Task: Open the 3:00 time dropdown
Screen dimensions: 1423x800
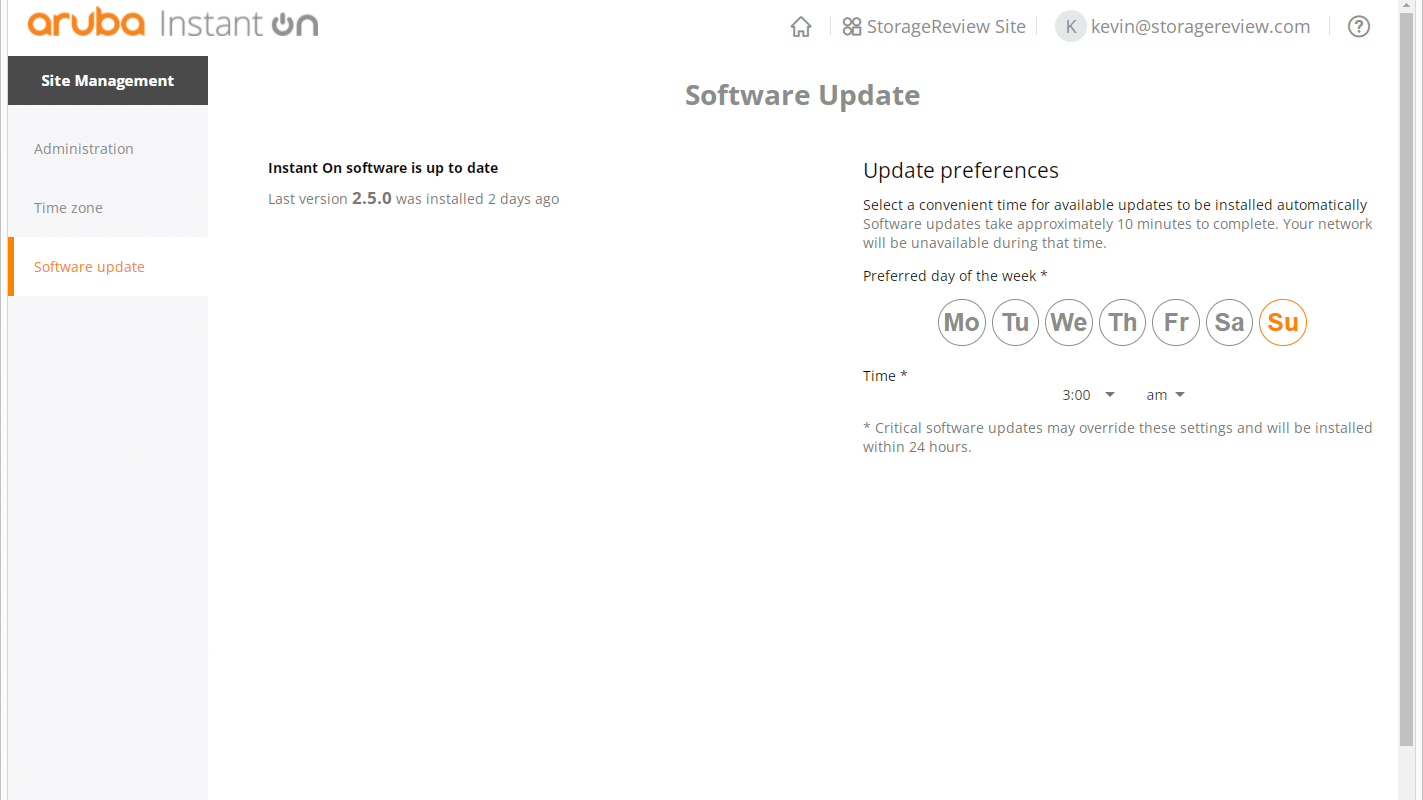Action: click(1088, 395)
